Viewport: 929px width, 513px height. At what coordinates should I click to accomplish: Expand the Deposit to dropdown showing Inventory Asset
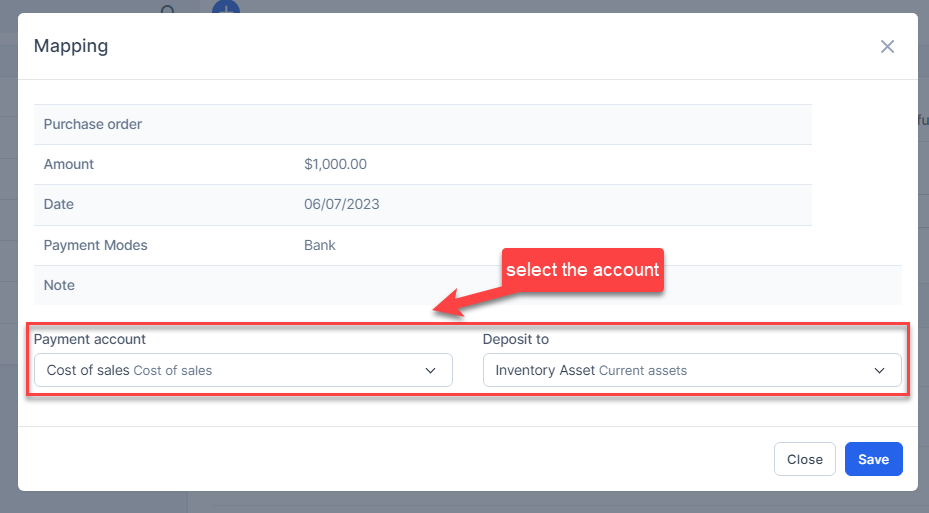pos(692,370)
